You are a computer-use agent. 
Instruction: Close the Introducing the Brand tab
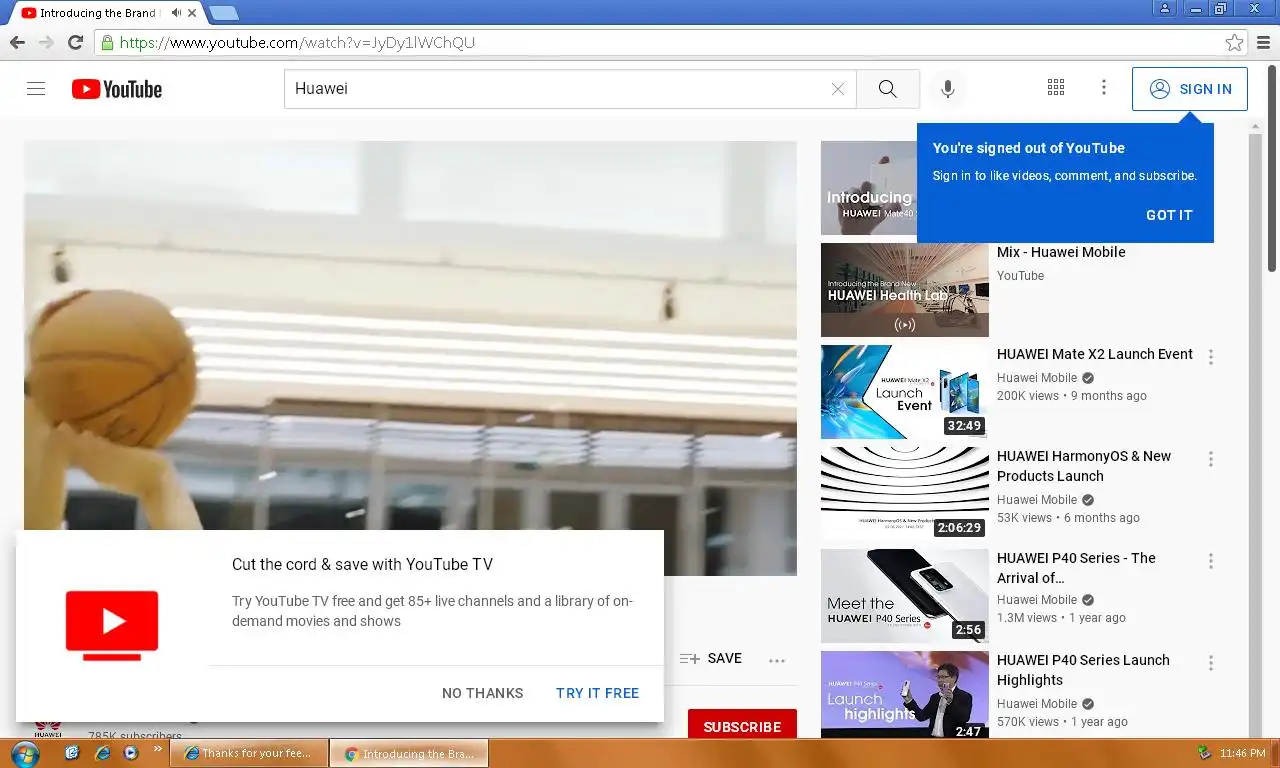(x=192, y=13)
